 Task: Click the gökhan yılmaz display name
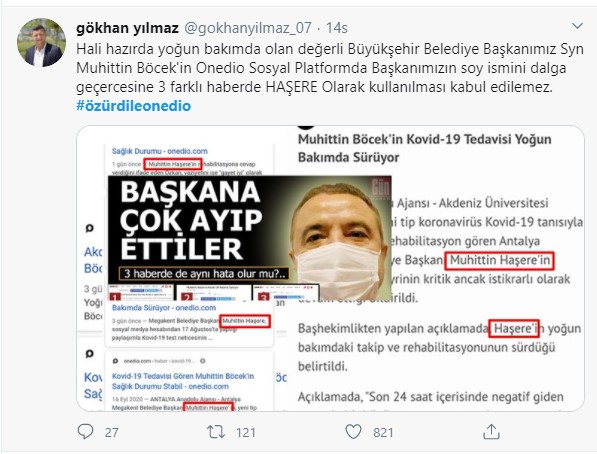click(x=128, y=28)
